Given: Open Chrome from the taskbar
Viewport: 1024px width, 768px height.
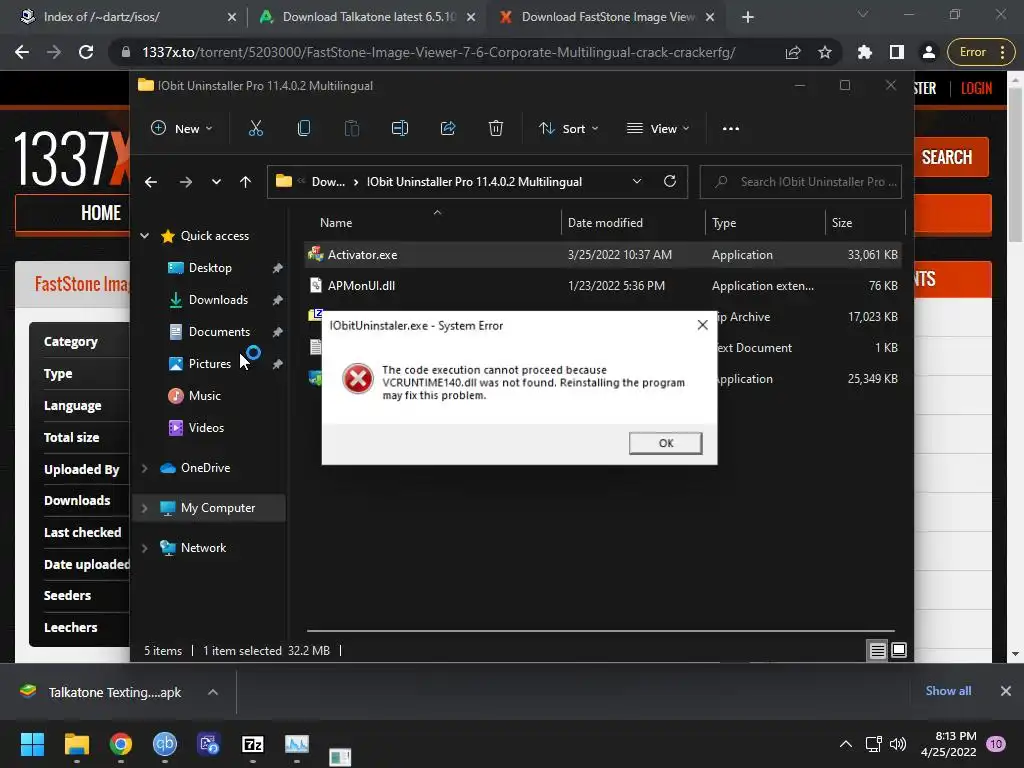Looking at the screenshot, I should click(x=121, y=744).
